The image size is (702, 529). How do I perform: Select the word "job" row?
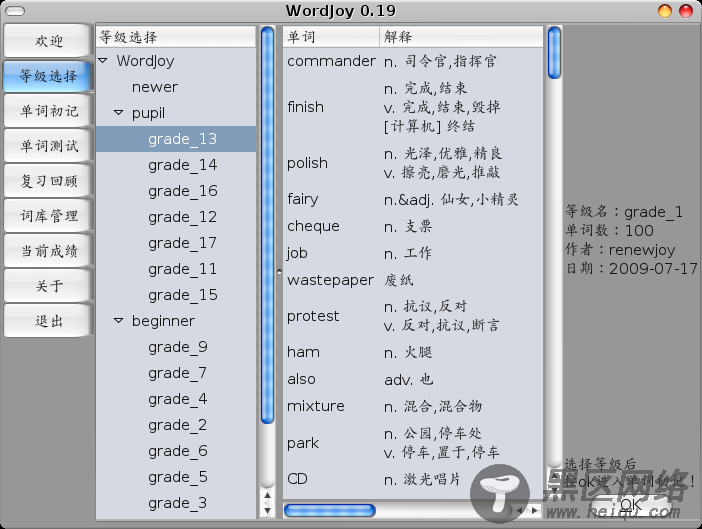[413, 253]
